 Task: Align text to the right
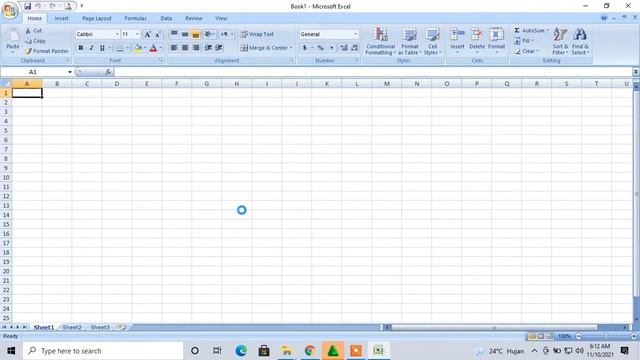click(196, 48)
